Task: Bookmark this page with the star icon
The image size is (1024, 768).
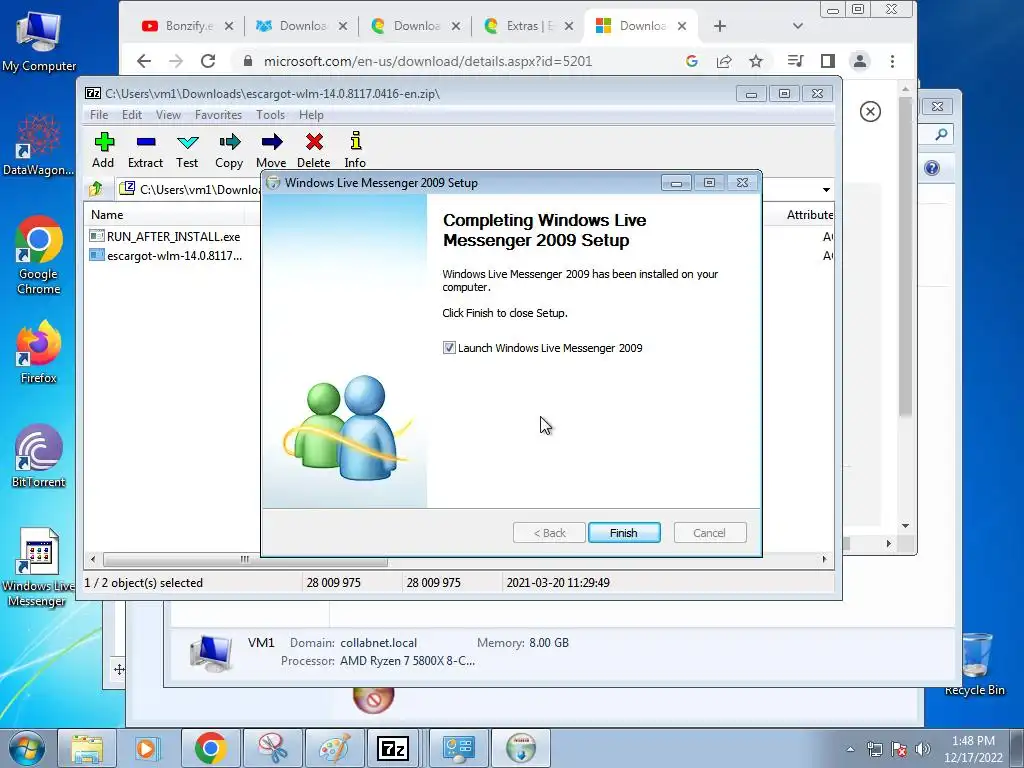Action: [x=756, y=61]
